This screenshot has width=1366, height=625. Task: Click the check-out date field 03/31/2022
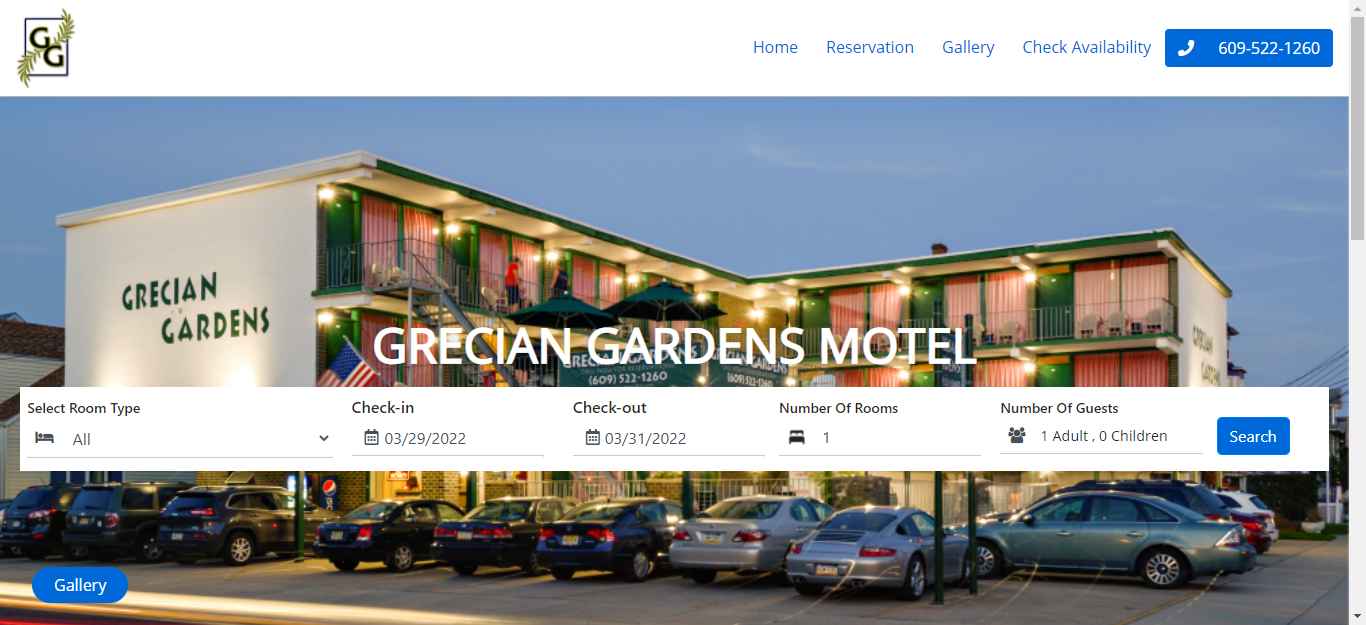tap(669, 438)
